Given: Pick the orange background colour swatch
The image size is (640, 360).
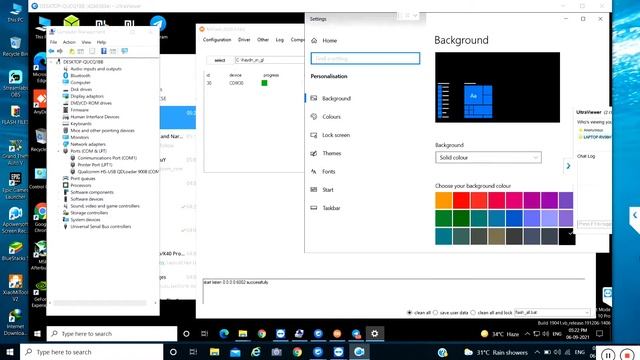Looking at the screenshot, I should coord(443,200).
